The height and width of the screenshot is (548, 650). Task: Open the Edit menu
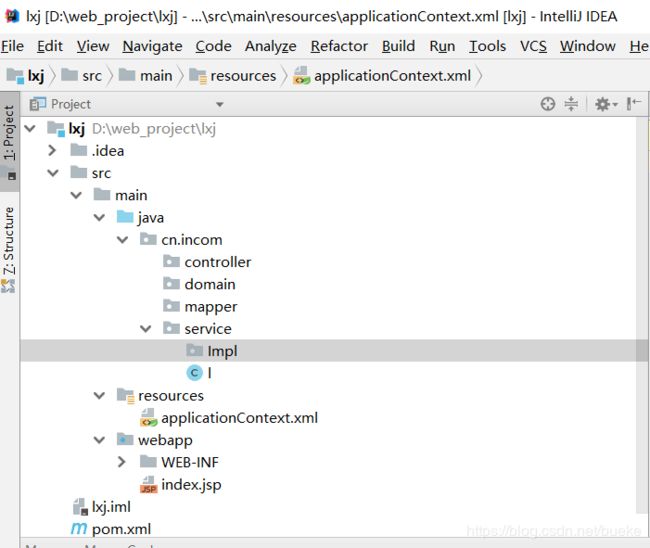coord(50,46)
